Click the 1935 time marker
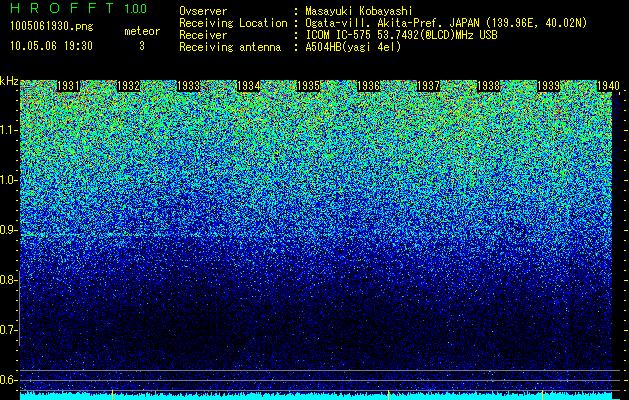 (x=308, y=86)
